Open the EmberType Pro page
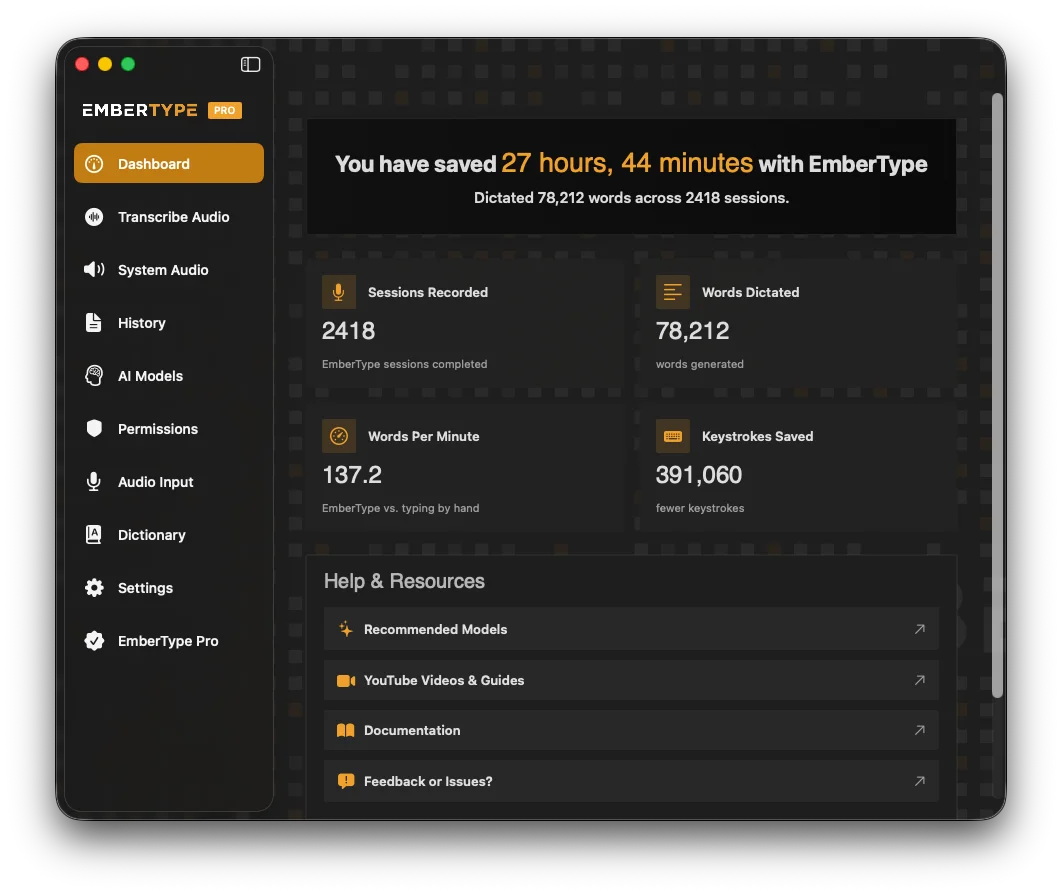The height and width of the screenshot is (894, 1062). (x=169, y=640)
